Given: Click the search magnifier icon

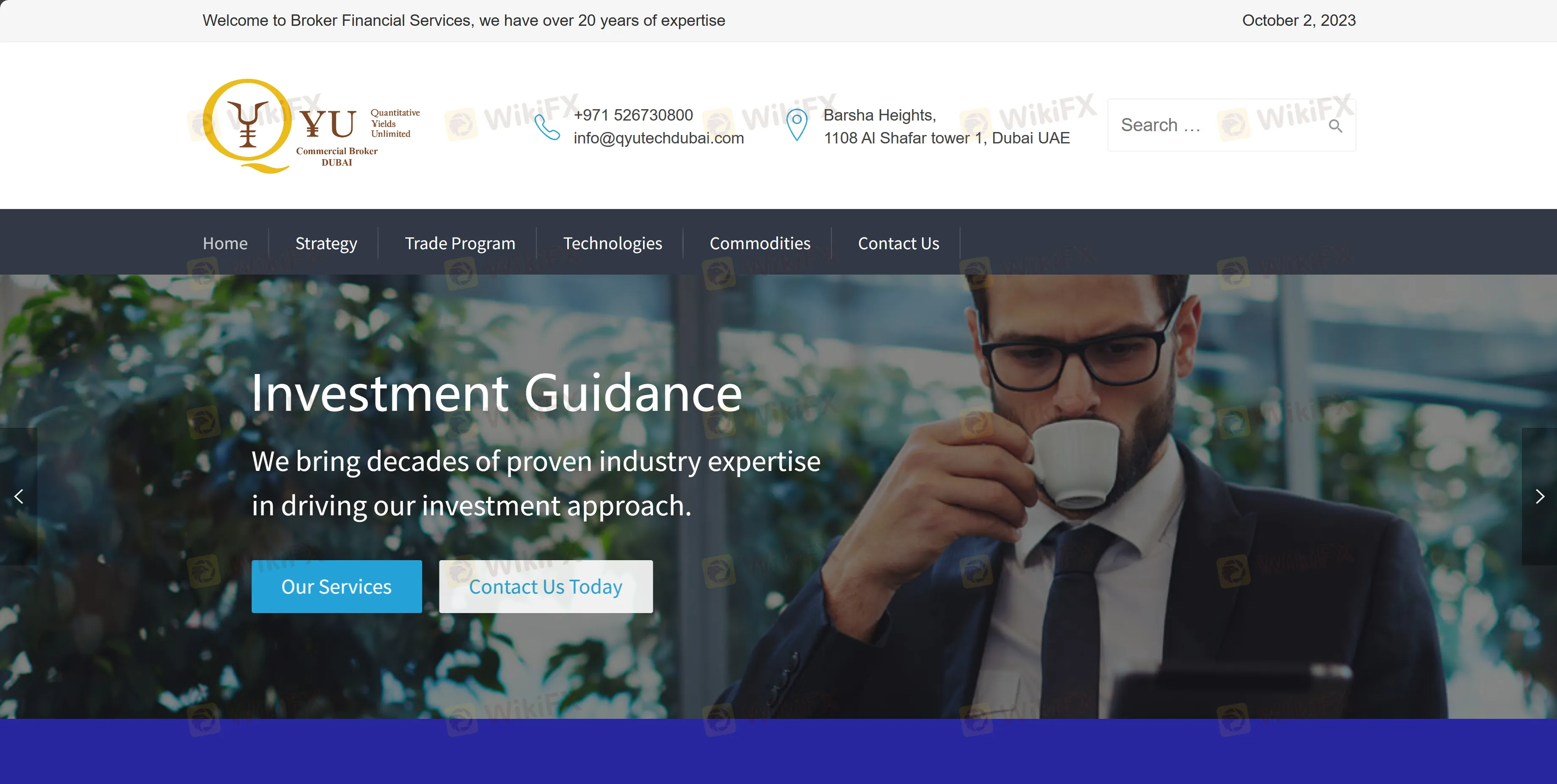Looking at the screenshot, I should (1335, 126).
